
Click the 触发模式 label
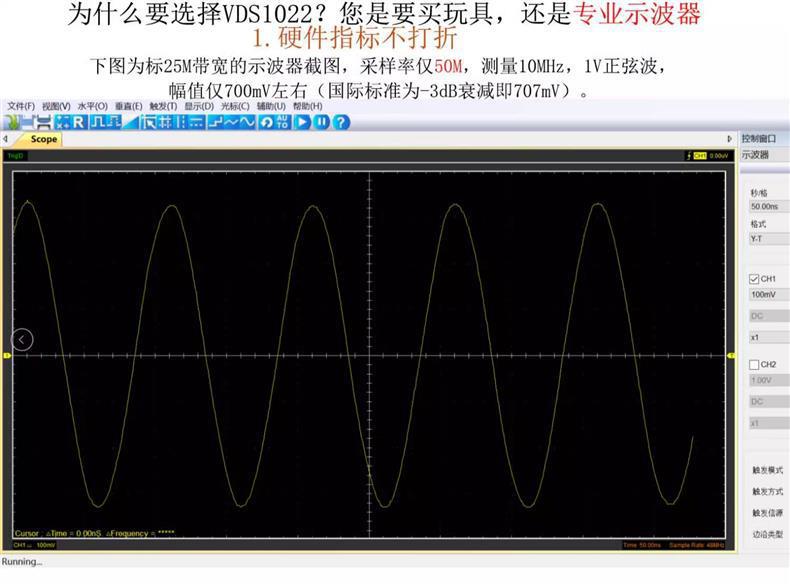[768, 470]
